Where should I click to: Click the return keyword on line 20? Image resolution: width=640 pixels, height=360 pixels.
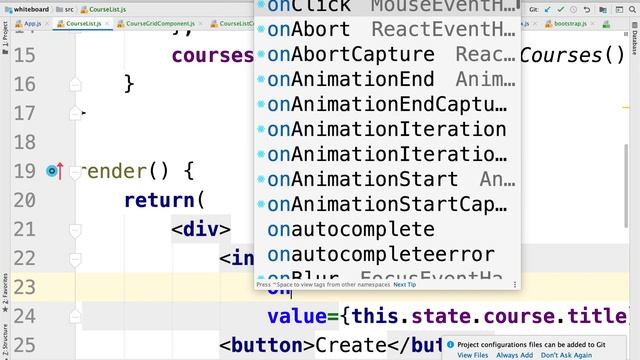[160, 200]
